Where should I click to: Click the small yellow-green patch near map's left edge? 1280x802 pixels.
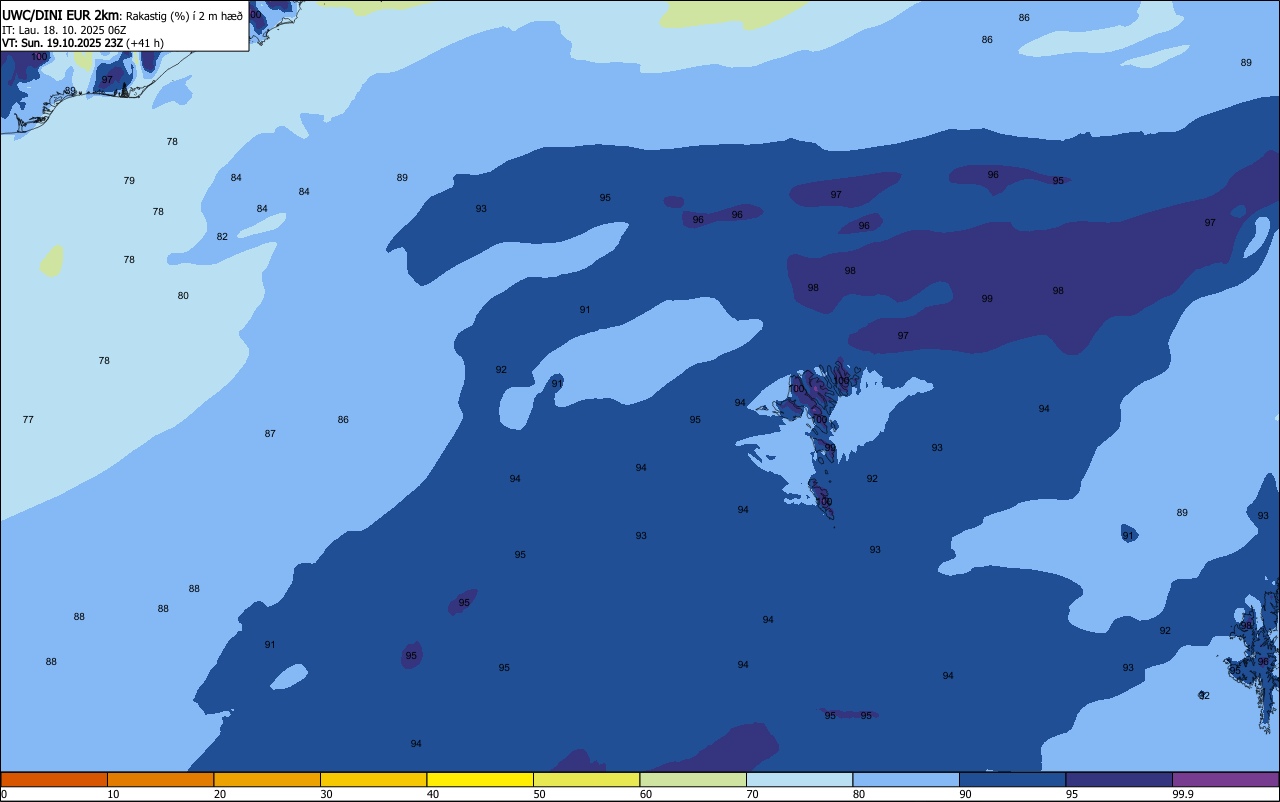51,261
